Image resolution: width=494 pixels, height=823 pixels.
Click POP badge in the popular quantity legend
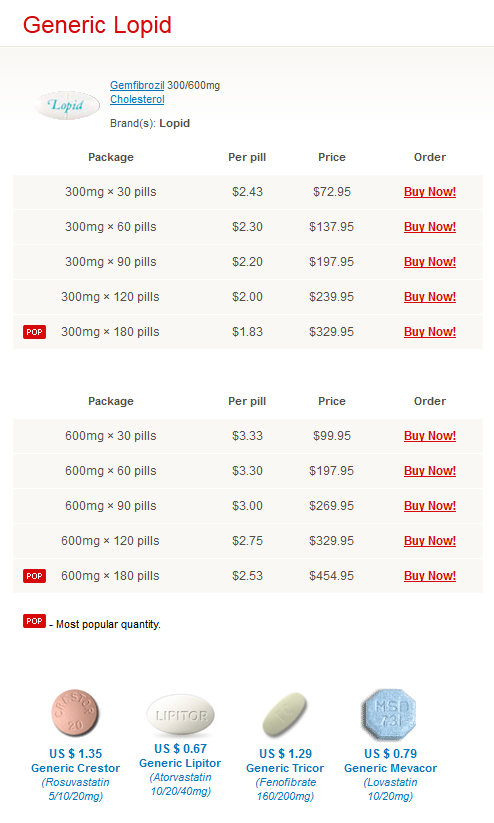pos(35,621)
